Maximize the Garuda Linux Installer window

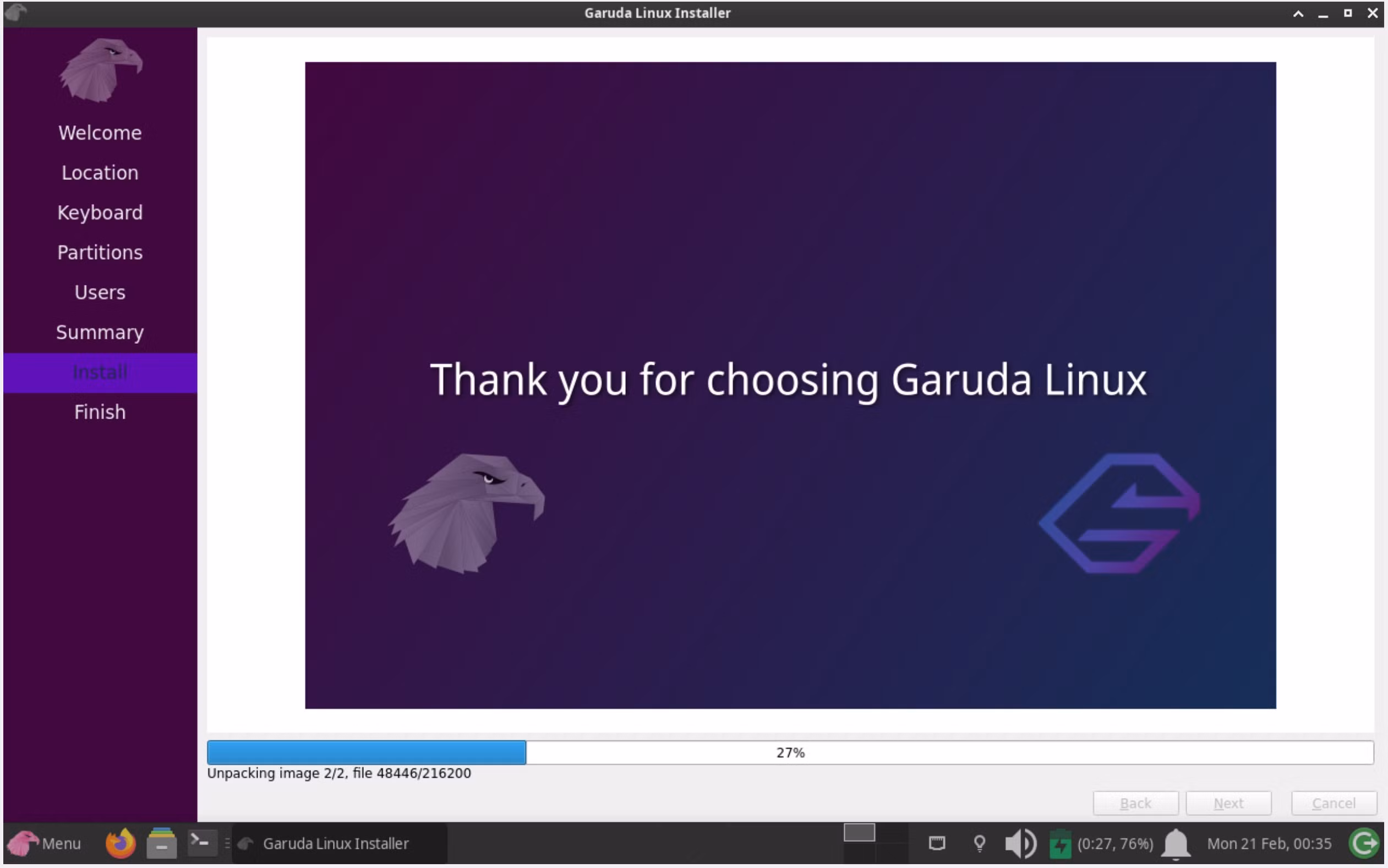[1348, 13]
